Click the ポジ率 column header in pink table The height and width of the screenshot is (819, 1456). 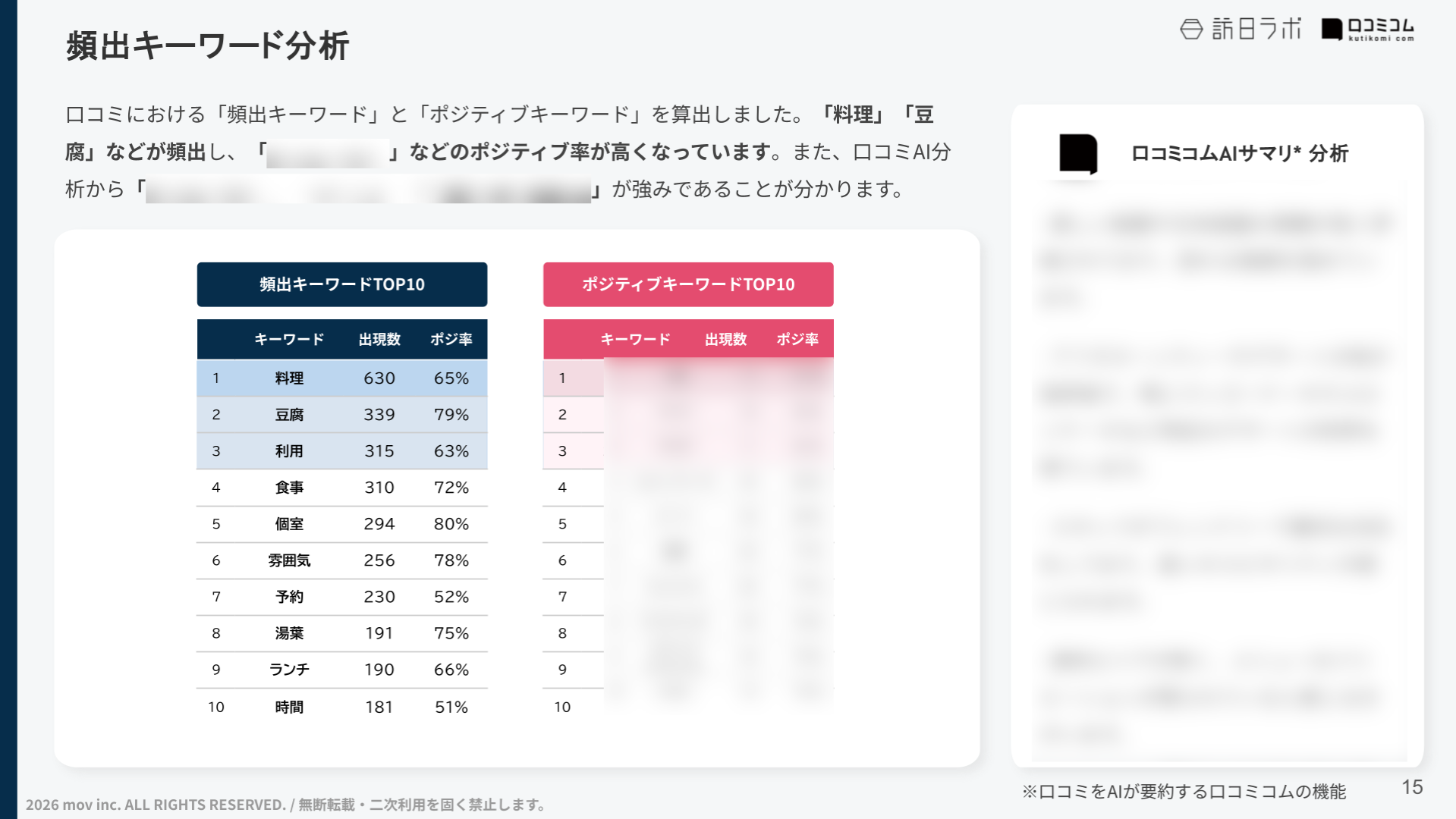pos(797,339)
